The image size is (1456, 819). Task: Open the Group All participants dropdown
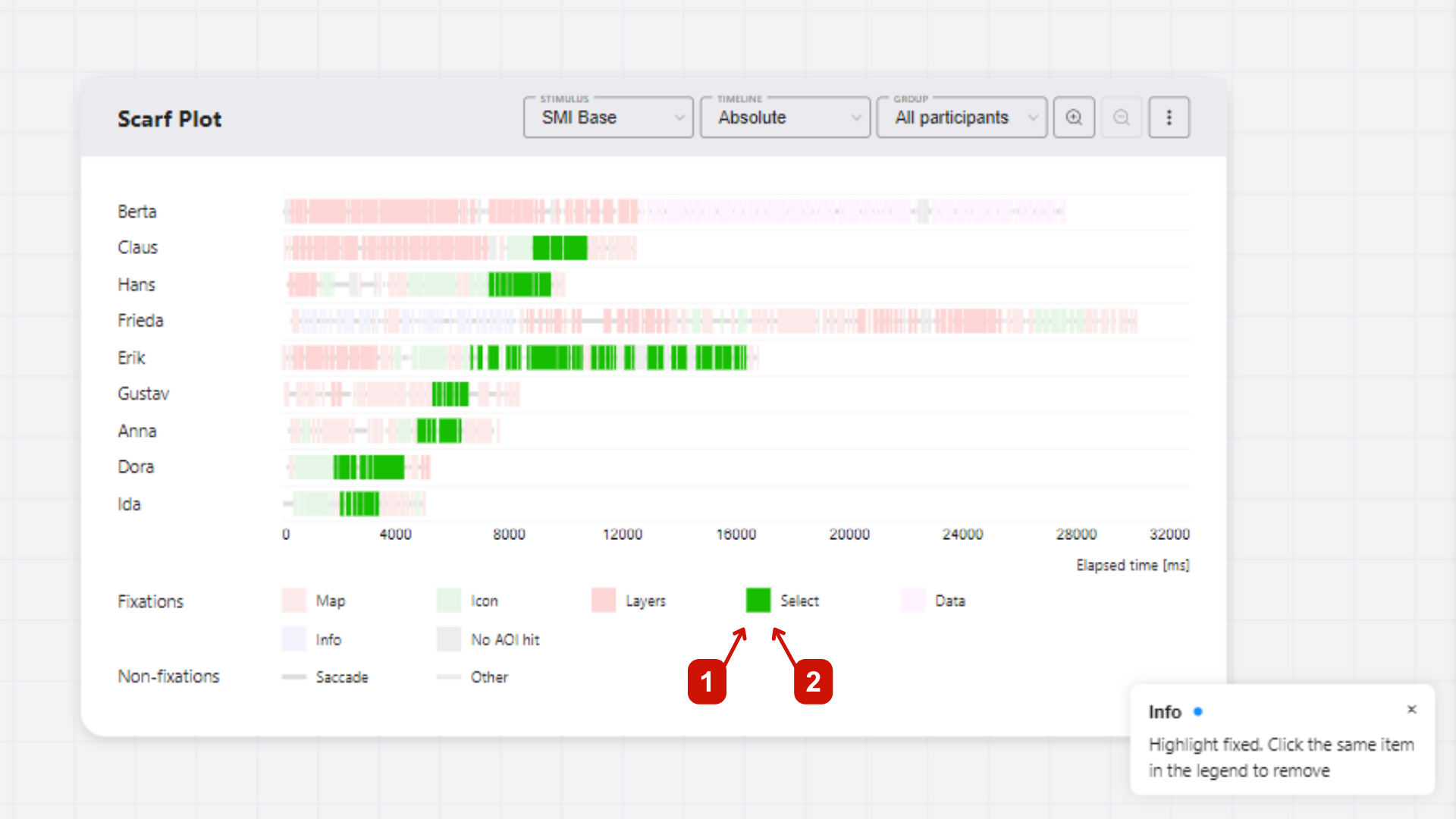[x=962, y=118]
